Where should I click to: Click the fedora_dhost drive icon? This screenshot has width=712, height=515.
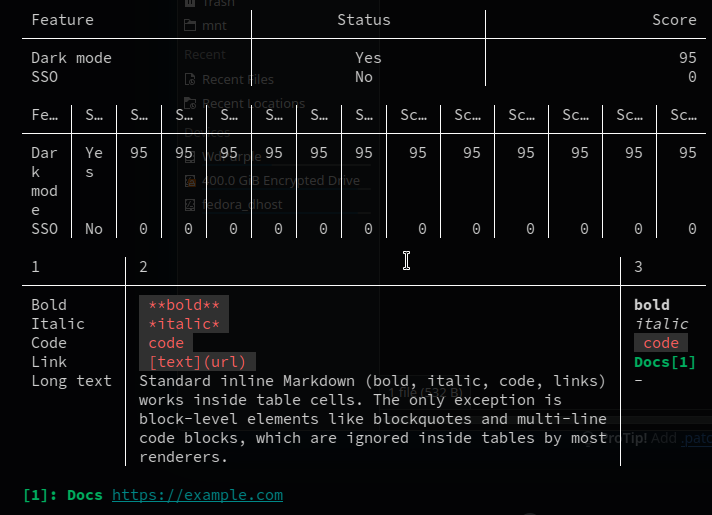(x=190, y=205)
